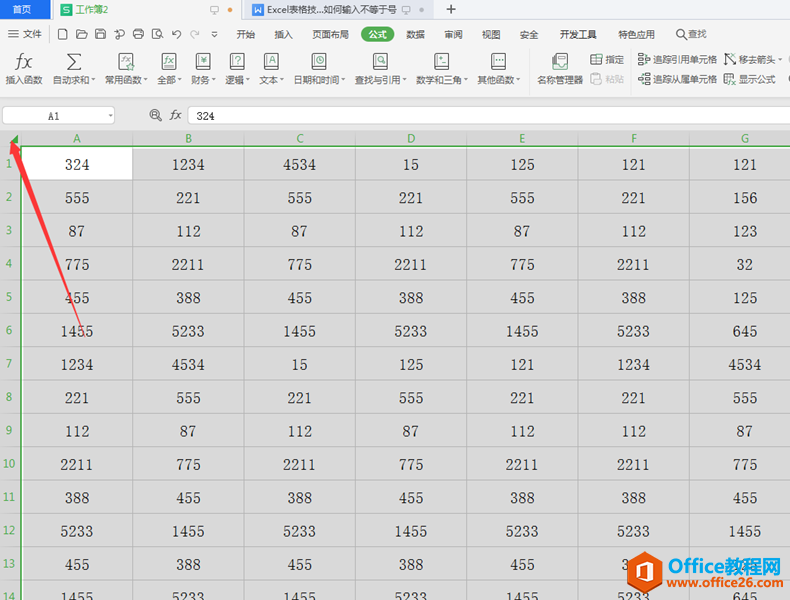Open the Math and Trig functions icon
Image resolution: width=790 pixels, height=600 pixels.
(441, 62)
